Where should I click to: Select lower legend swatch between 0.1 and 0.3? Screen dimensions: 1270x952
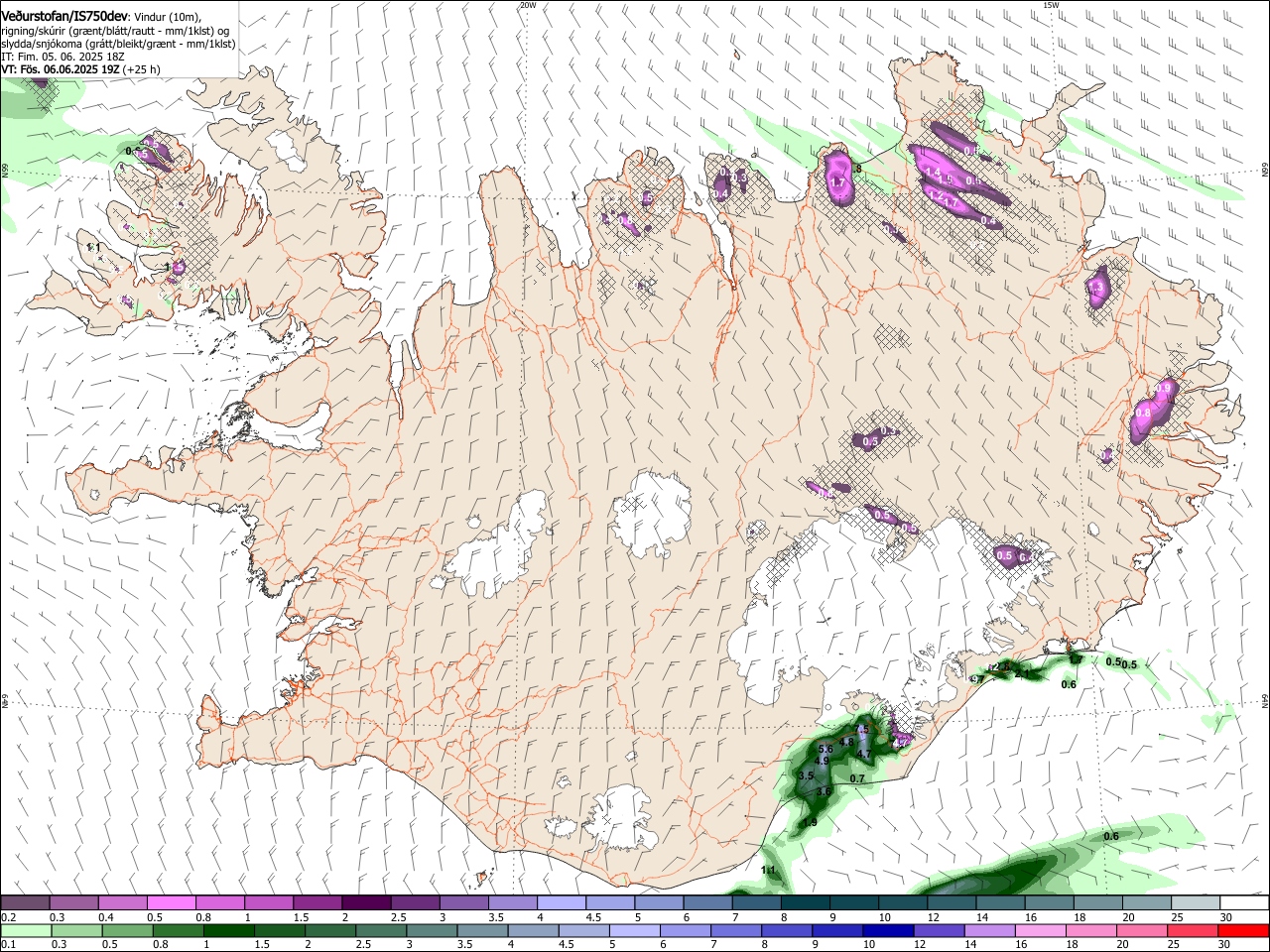pyautogui.click(x=26, y=930)
